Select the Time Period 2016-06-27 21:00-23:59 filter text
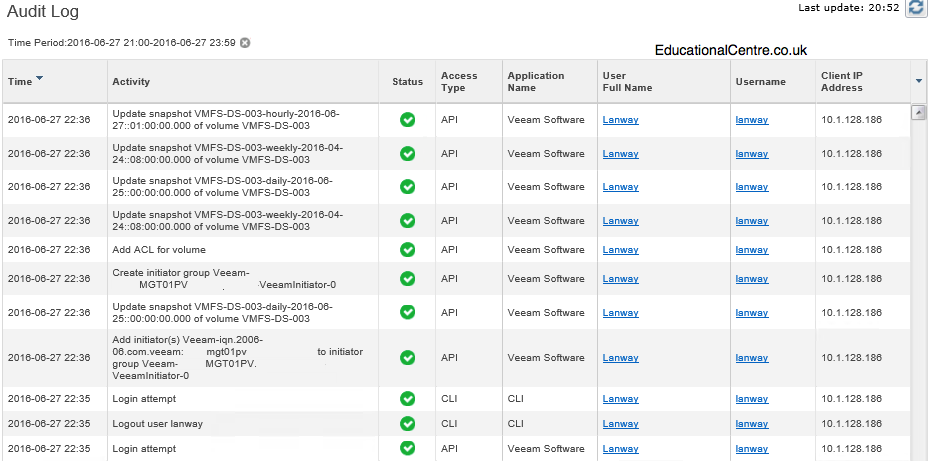 (x=122, y=43)
